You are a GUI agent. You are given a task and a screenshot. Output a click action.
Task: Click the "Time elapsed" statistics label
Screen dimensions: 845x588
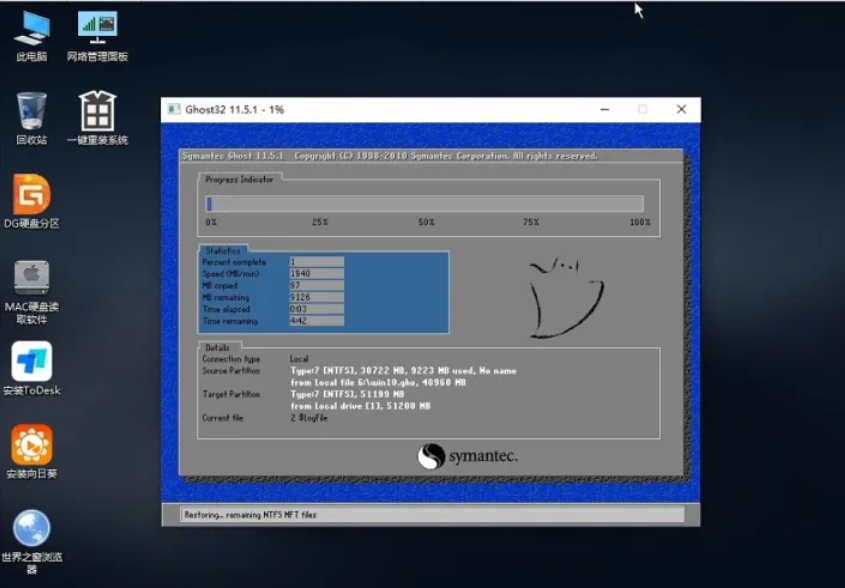tap(226, 309)
